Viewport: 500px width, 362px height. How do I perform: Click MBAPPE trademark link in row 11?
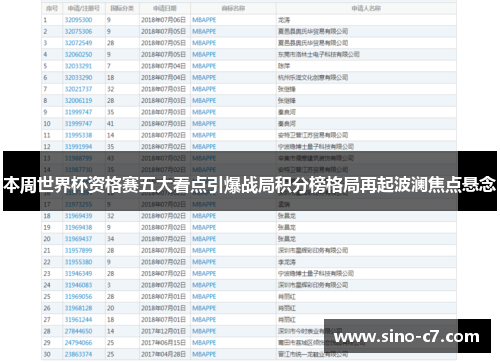pyautogui.click(x=204, y=135)
